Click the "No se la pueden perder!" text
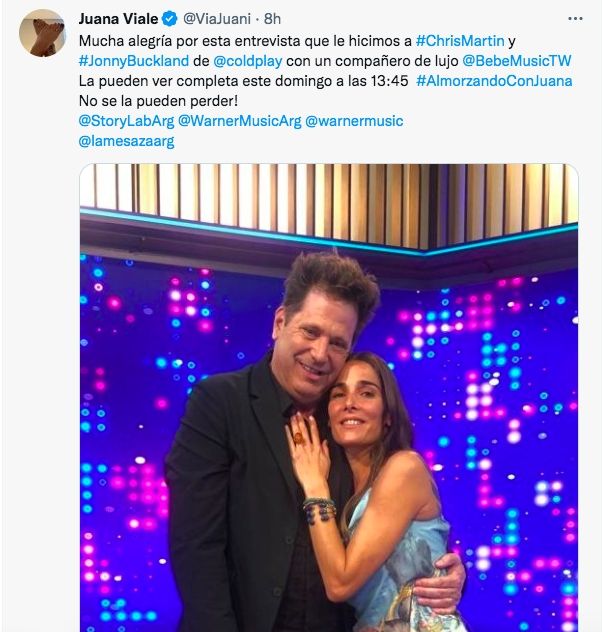The image size is (602, 632). [x=160, y=100]
